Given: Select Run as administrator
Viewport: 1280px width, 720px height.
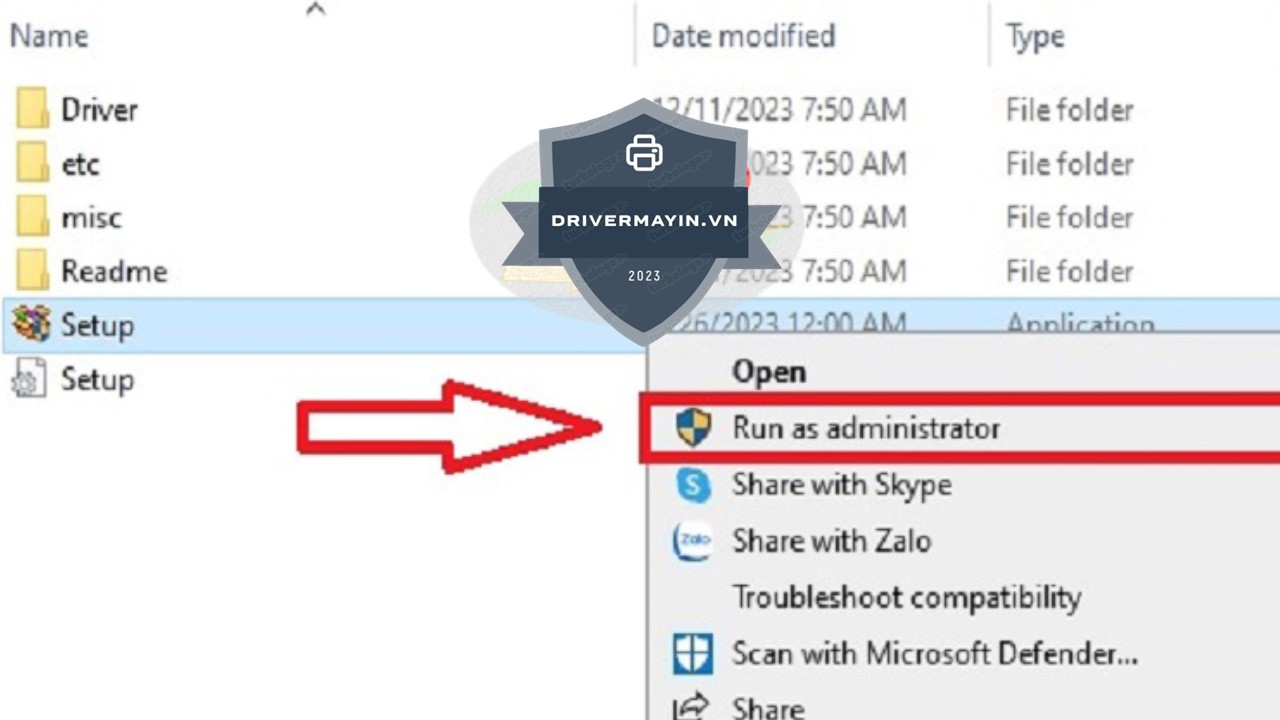Looking at the screenshot, I should coord(866,428).
